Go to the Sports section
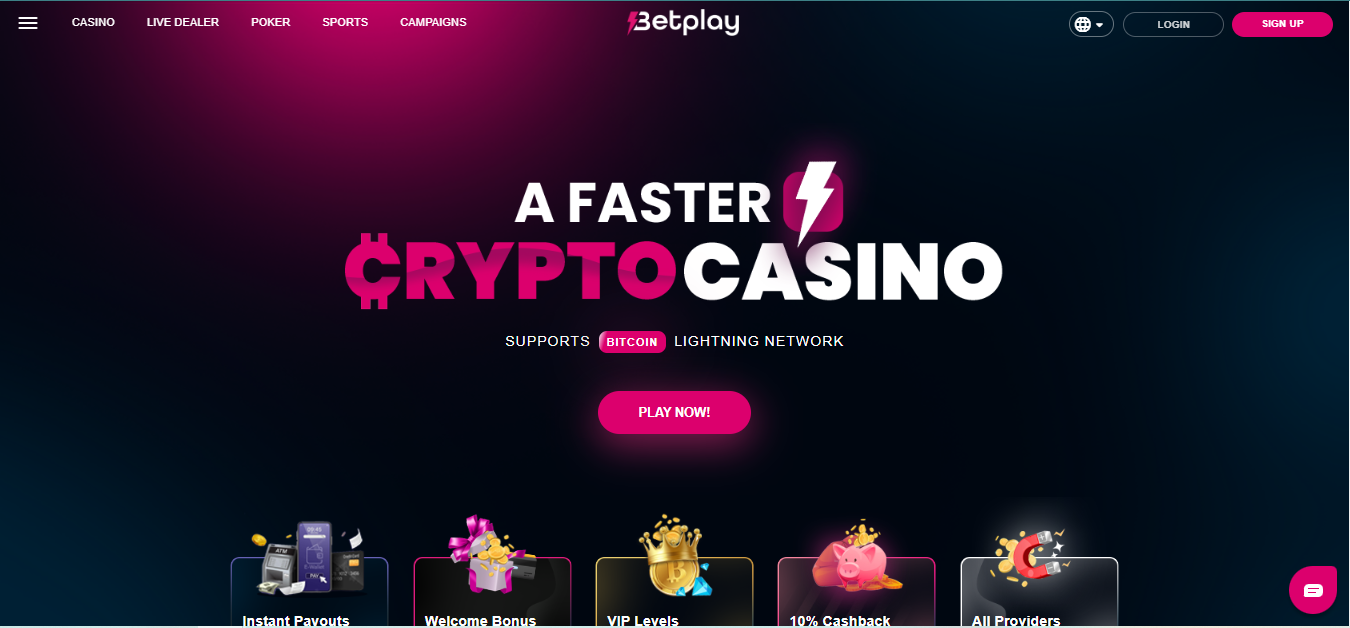This screenshot has width=1350, height=628. tap(345, 22)
